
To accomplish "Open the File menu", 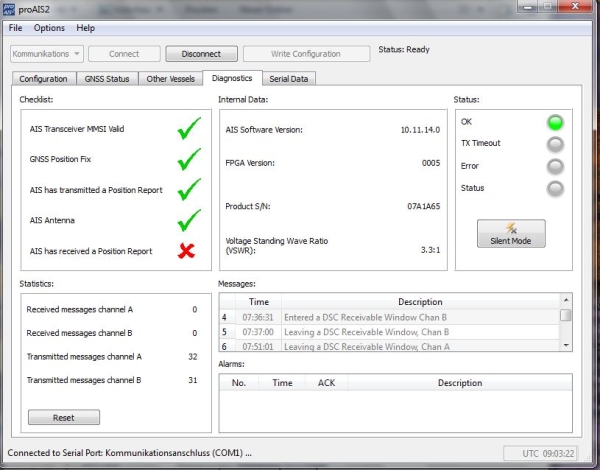I will [15, 28].
